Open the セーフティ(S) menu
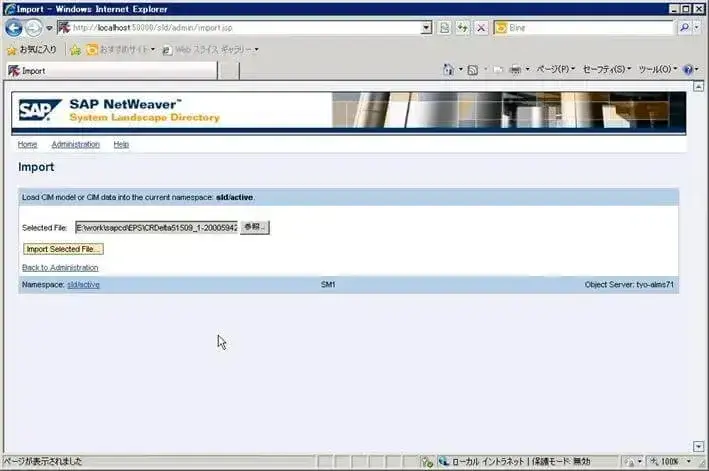The height and width of the screenshot is (471, 709). [606, 69]
